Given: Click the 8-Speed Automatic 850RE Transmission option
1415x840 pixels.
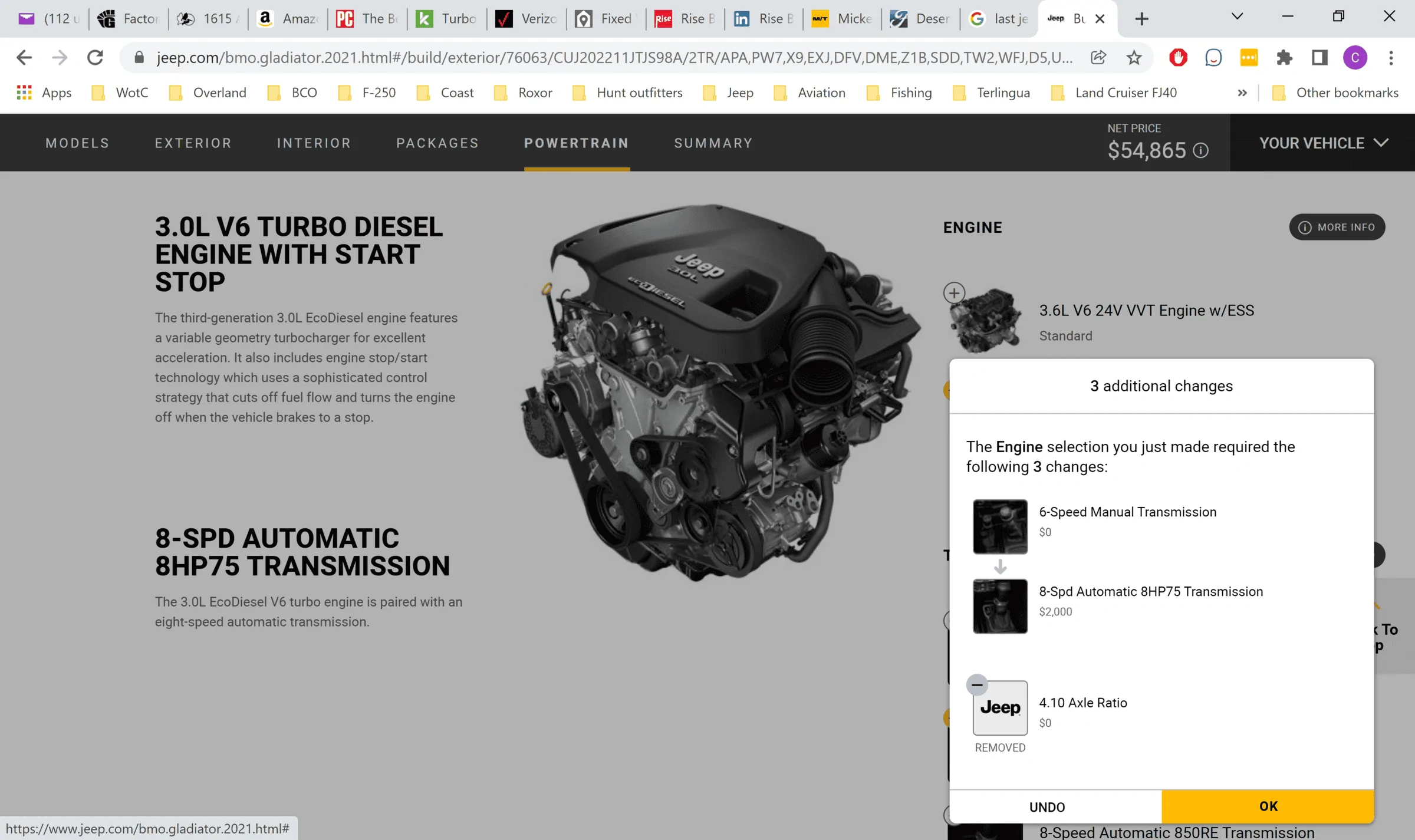Looking at the screenshot, I should point(1176,832).
